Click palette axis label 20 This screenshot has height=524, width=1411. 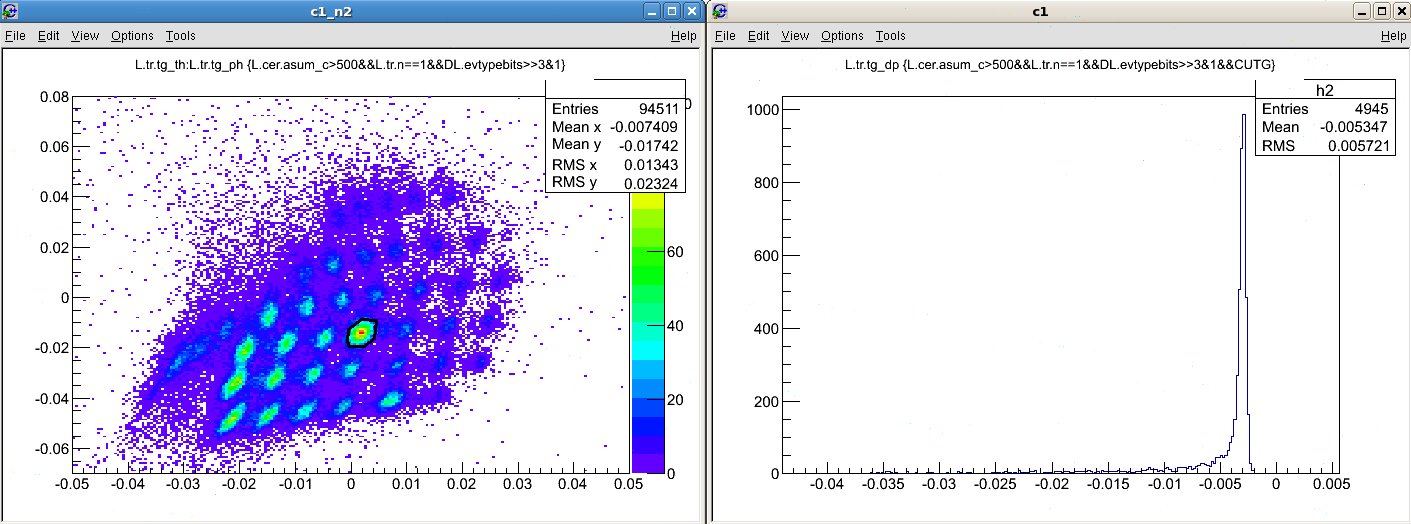tap(675, 400)
